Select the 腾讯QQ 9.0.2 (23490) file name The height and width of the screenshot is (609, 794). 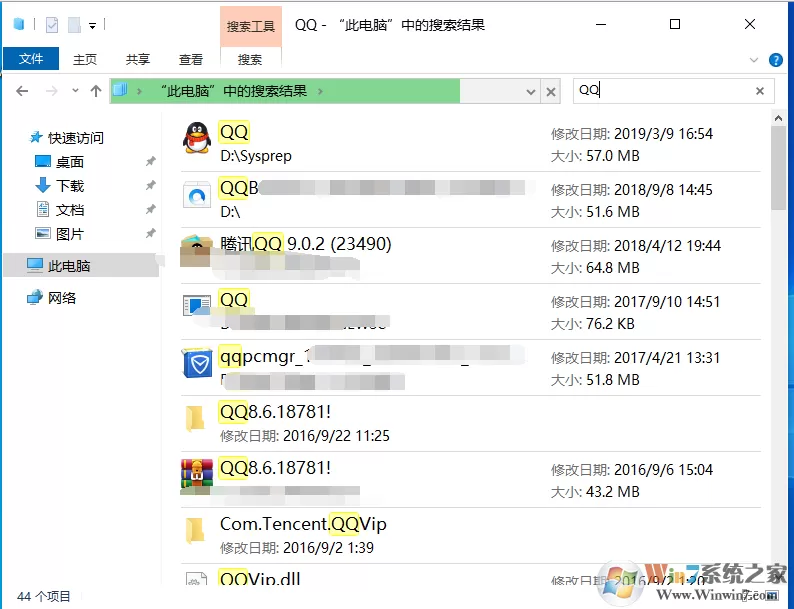(306, 244)
